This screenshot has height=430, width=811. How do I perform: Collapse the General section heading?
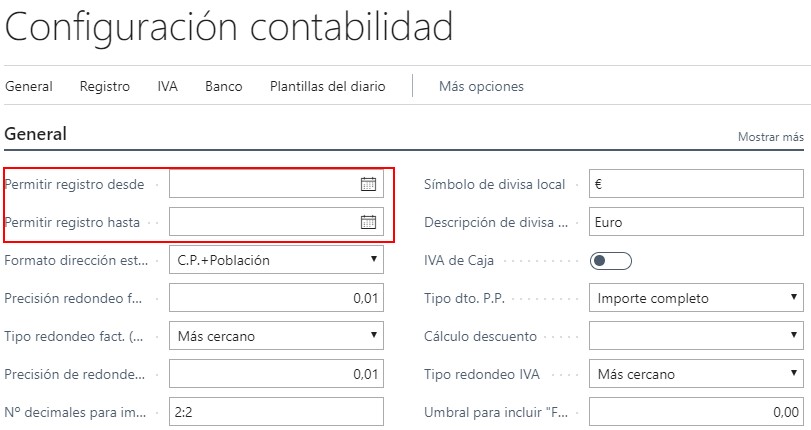click(36, 134)
